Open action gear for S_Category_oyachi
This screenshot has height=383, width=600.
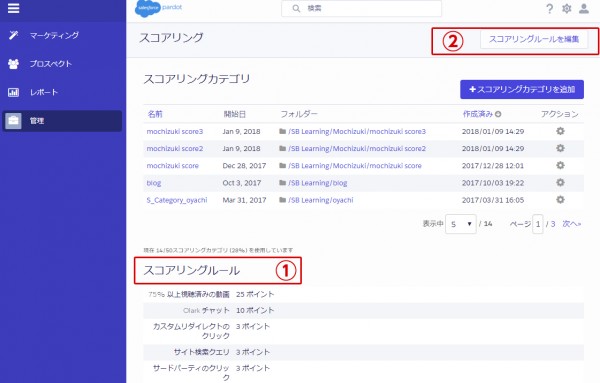point(560,200)
